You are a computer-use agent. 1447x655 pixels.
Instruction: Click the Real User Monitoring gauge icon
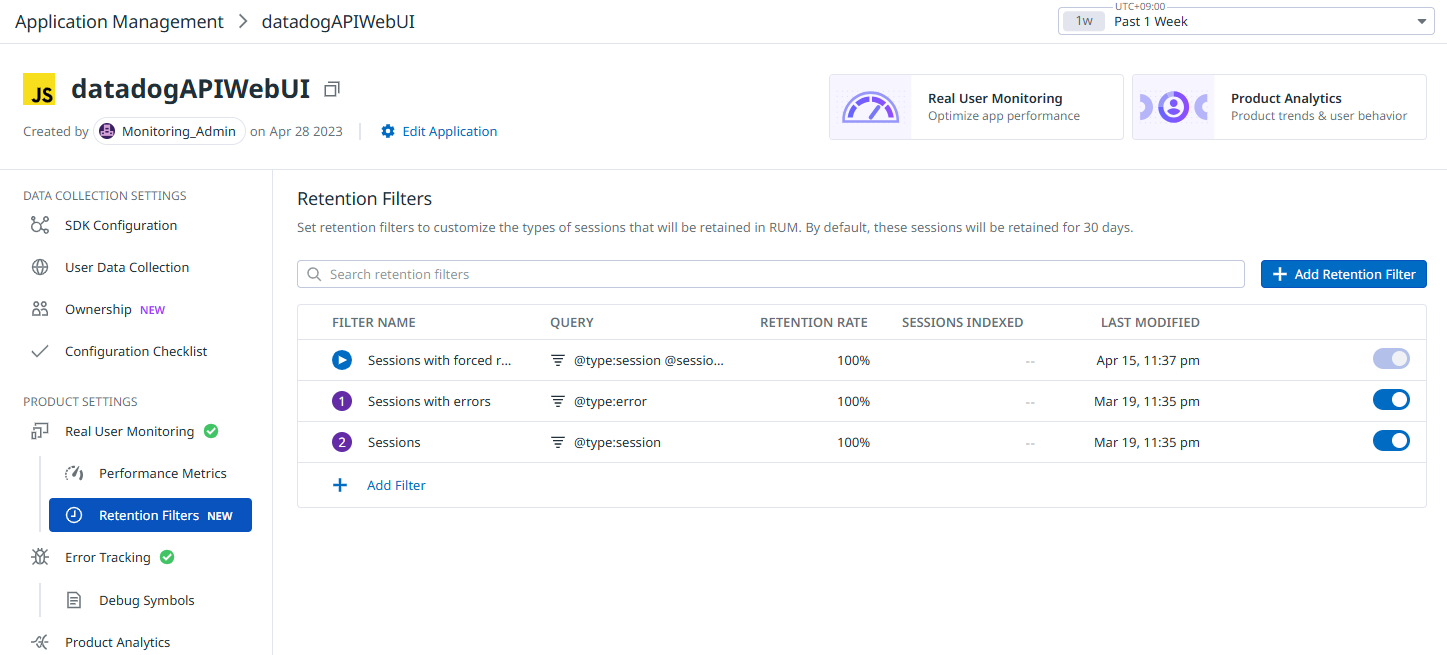870,107
